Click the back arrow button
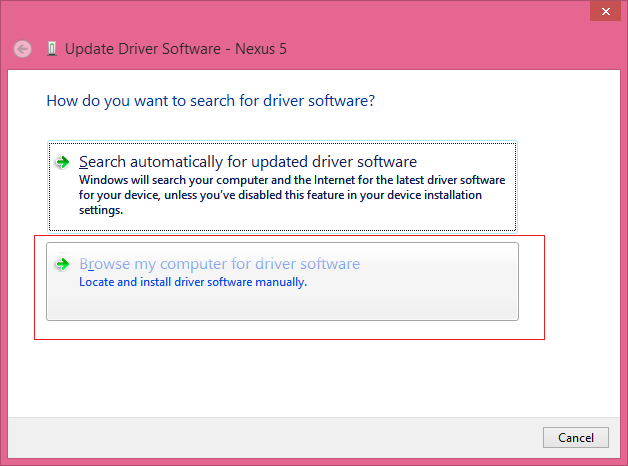 [22, 48]
